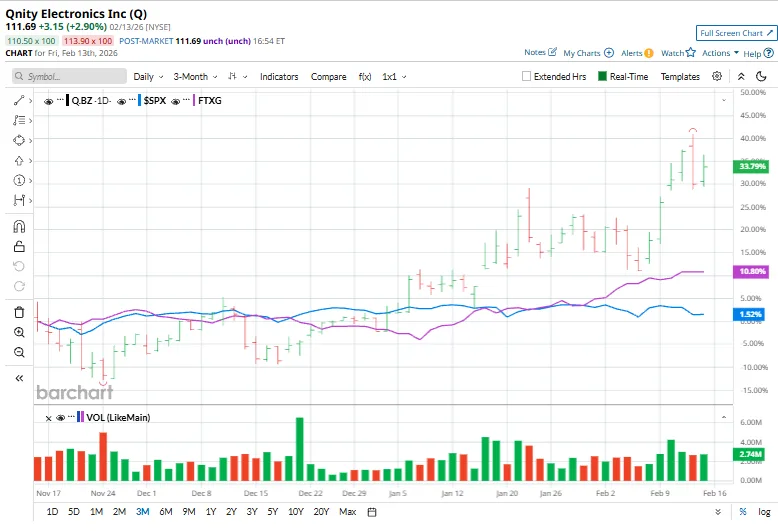Open the date range calendar icon
The width and height of the screenshot is (778, 531).
pos(372,512)
